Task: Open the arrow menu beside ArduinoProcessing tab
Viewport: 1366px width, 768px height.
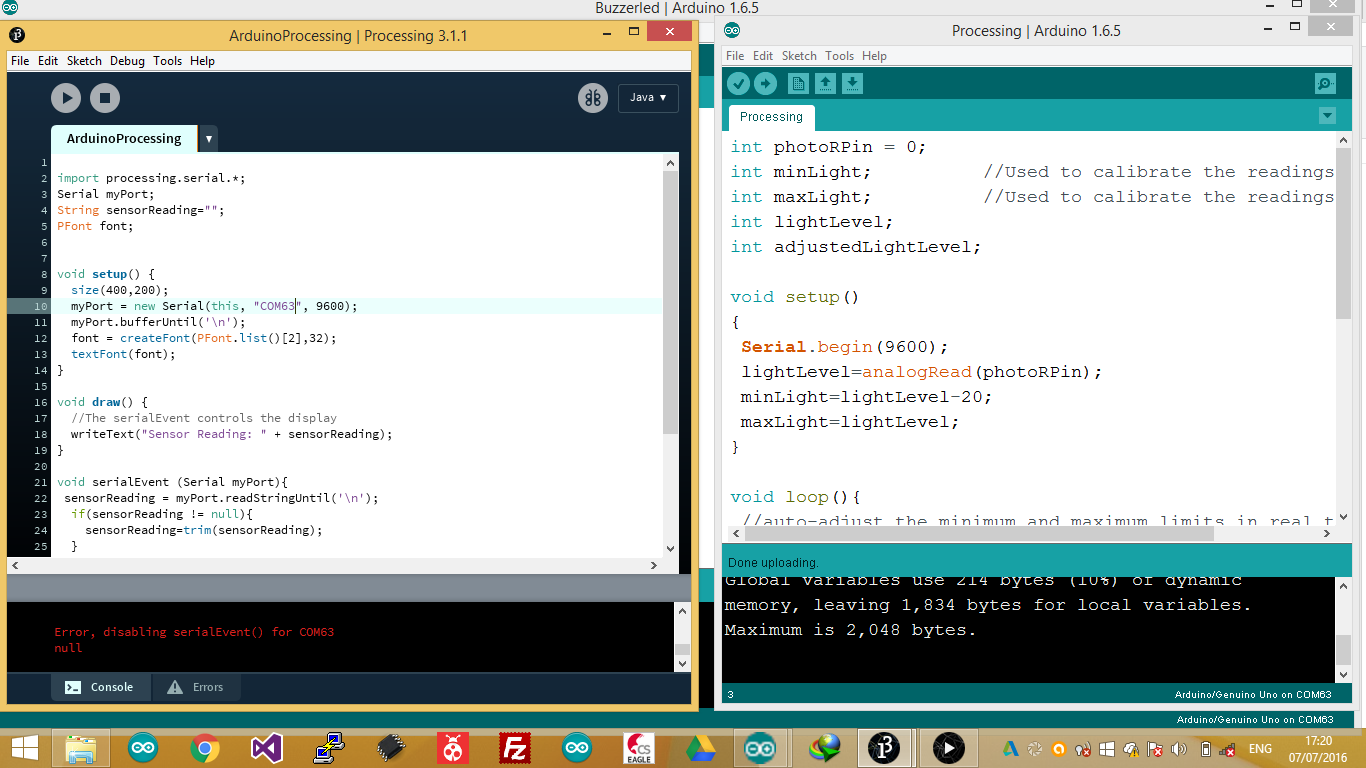Action: coord(209,139)
